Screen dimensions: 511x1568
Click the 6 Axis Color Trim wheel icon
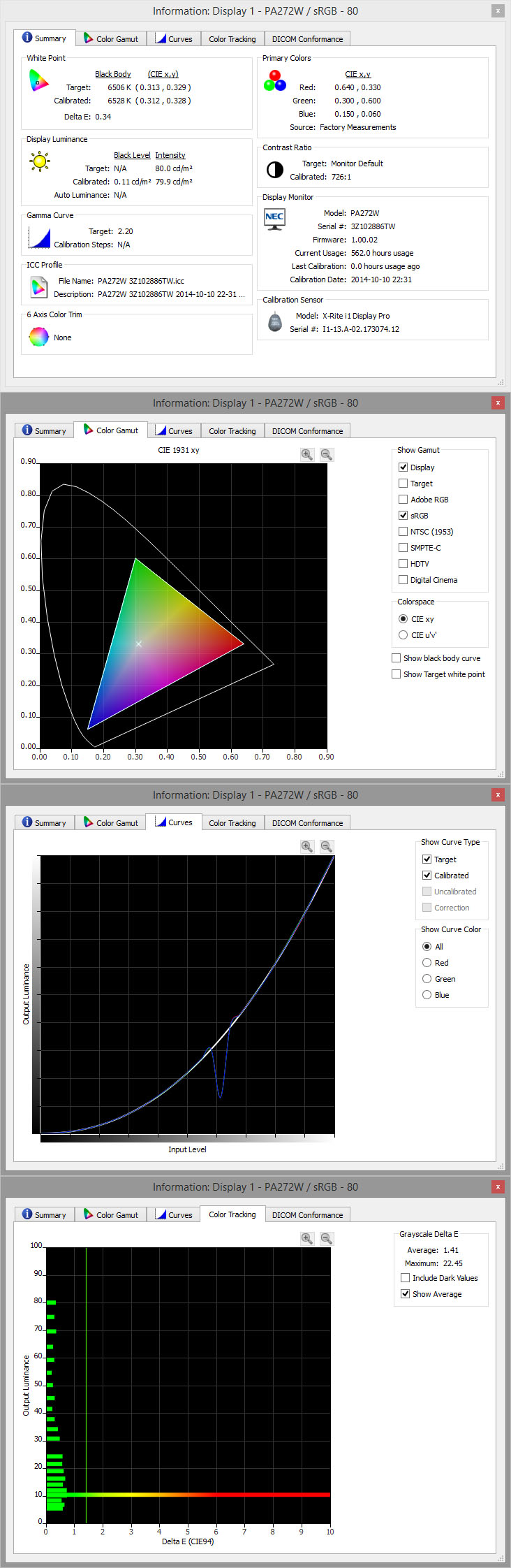[x=39, y=337]
